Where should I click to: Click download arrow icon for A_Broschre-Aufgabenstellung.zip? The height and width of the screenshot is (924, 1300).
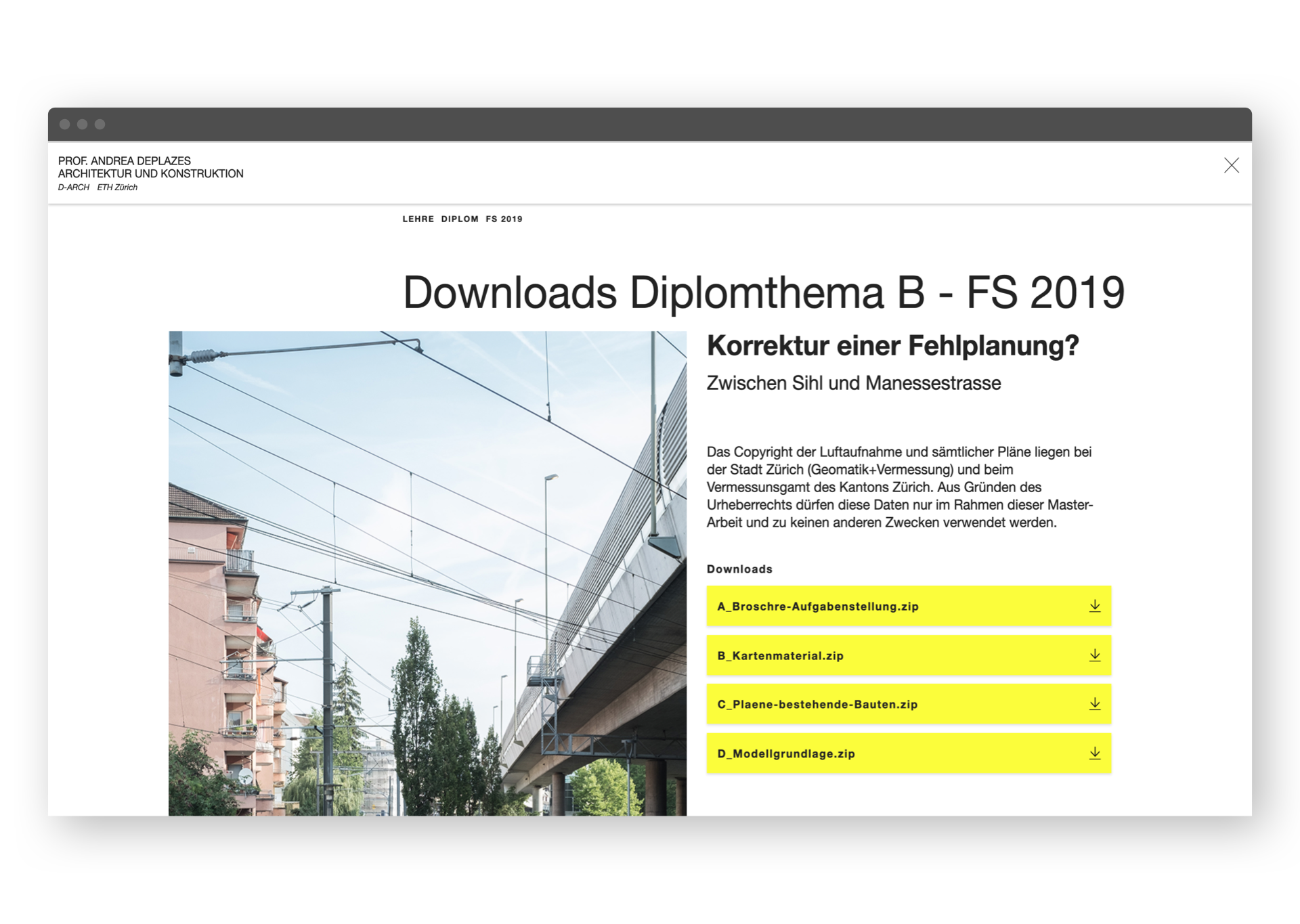tap(1094, 606)
